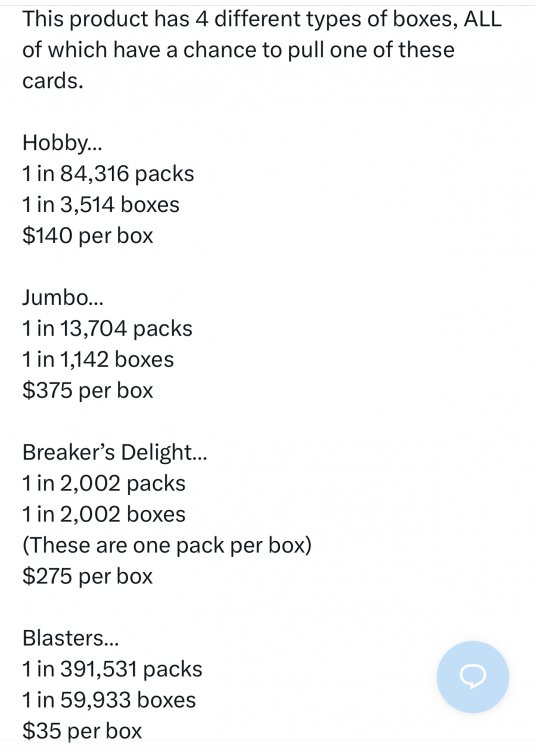Click the "1 in 3,514 boxes" line
This screenshot has width=535, height=750.
tap(101, 205)
